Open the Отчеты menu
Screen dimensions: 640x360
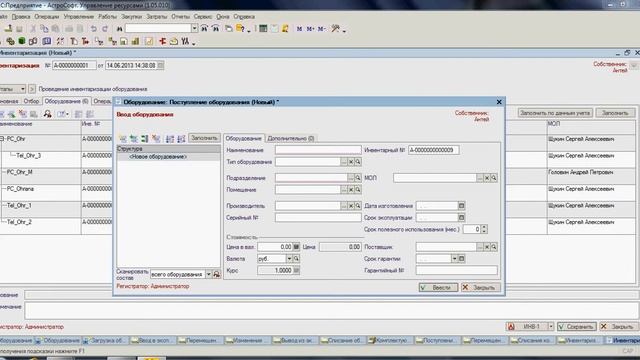(x=180, y=17)
